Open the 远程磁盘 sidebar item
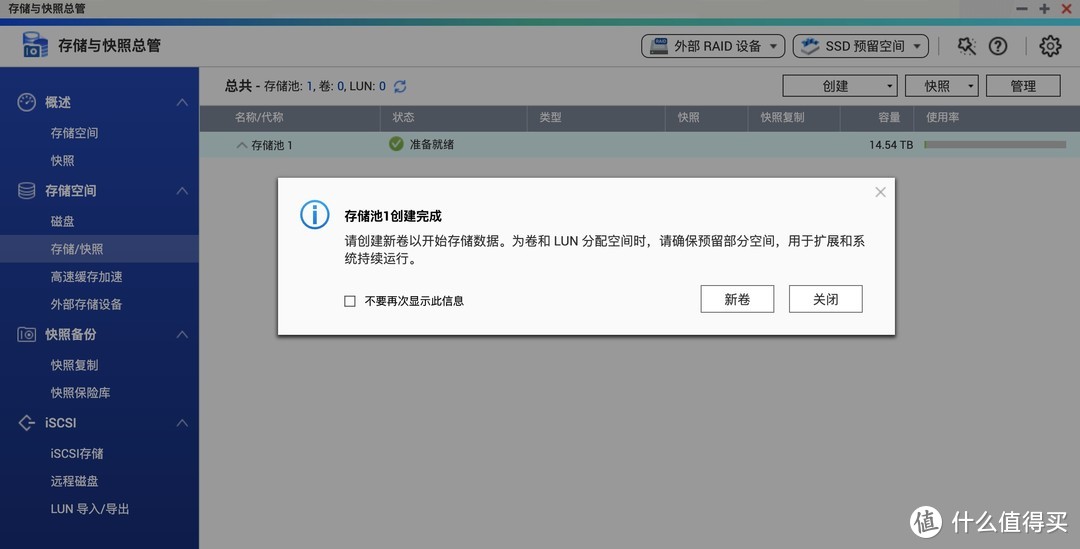Screen dimensions: 1080x549 74,481
